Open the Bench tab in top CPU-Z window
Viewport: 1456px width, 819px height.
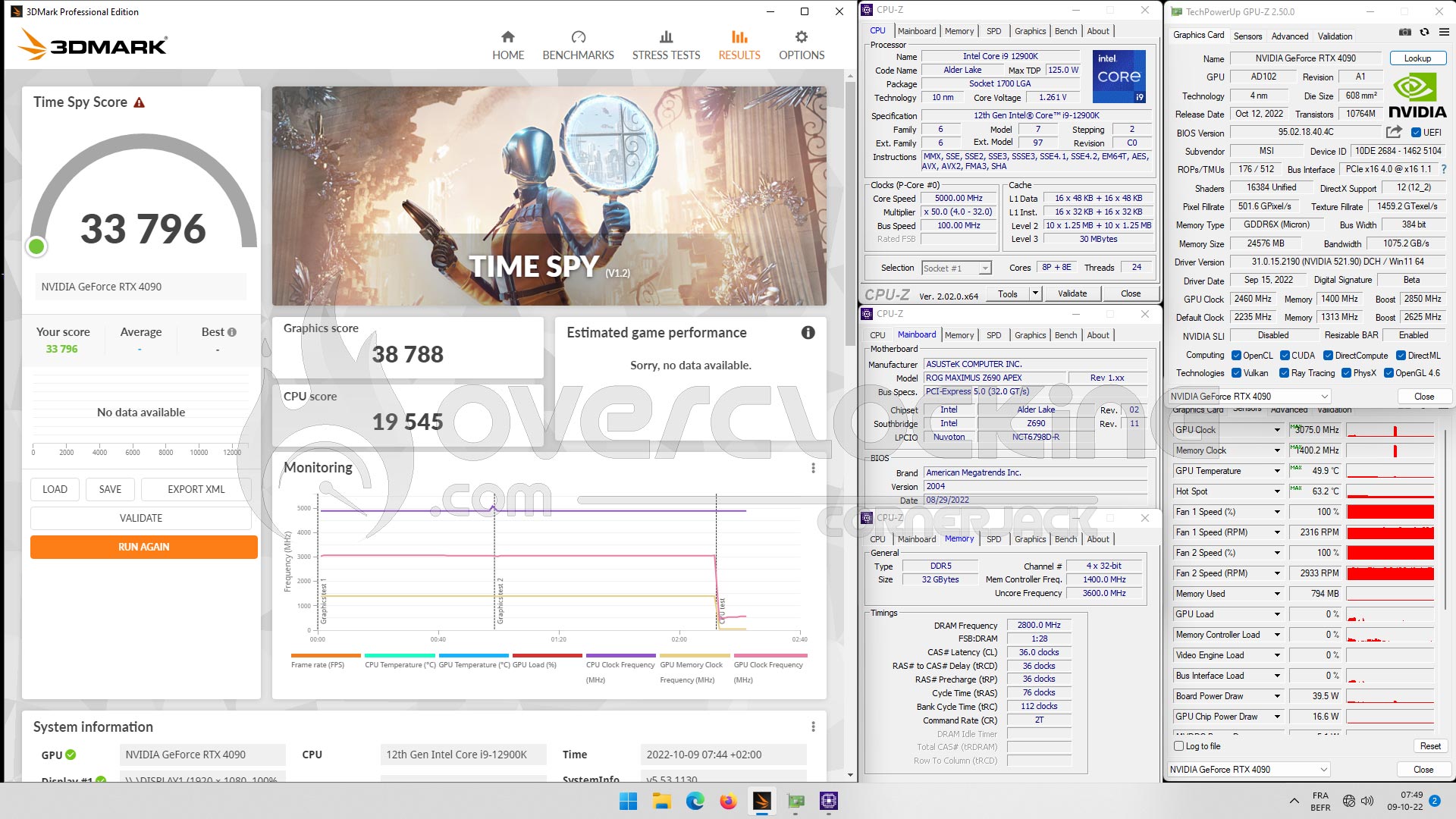tap(1065, 31)
